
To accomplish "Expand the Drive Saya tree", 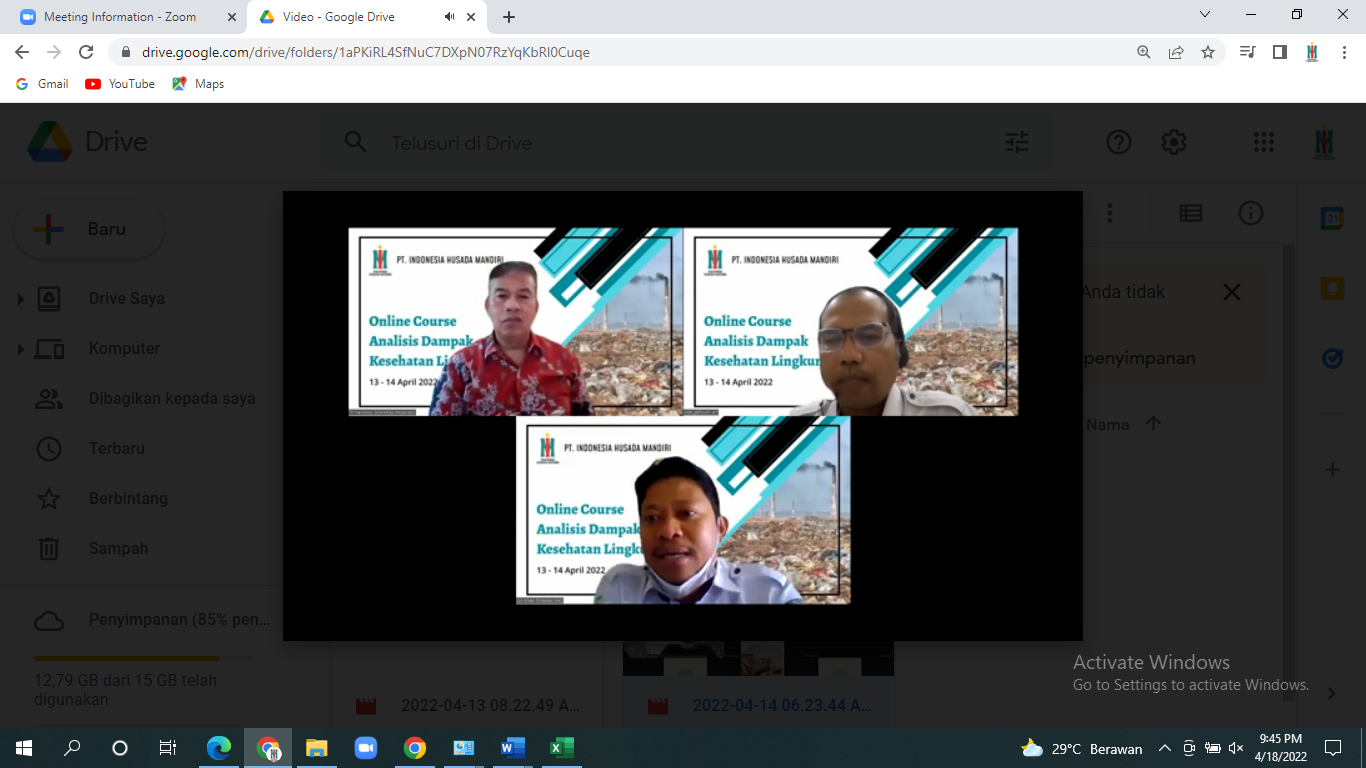I will point(20,298).
